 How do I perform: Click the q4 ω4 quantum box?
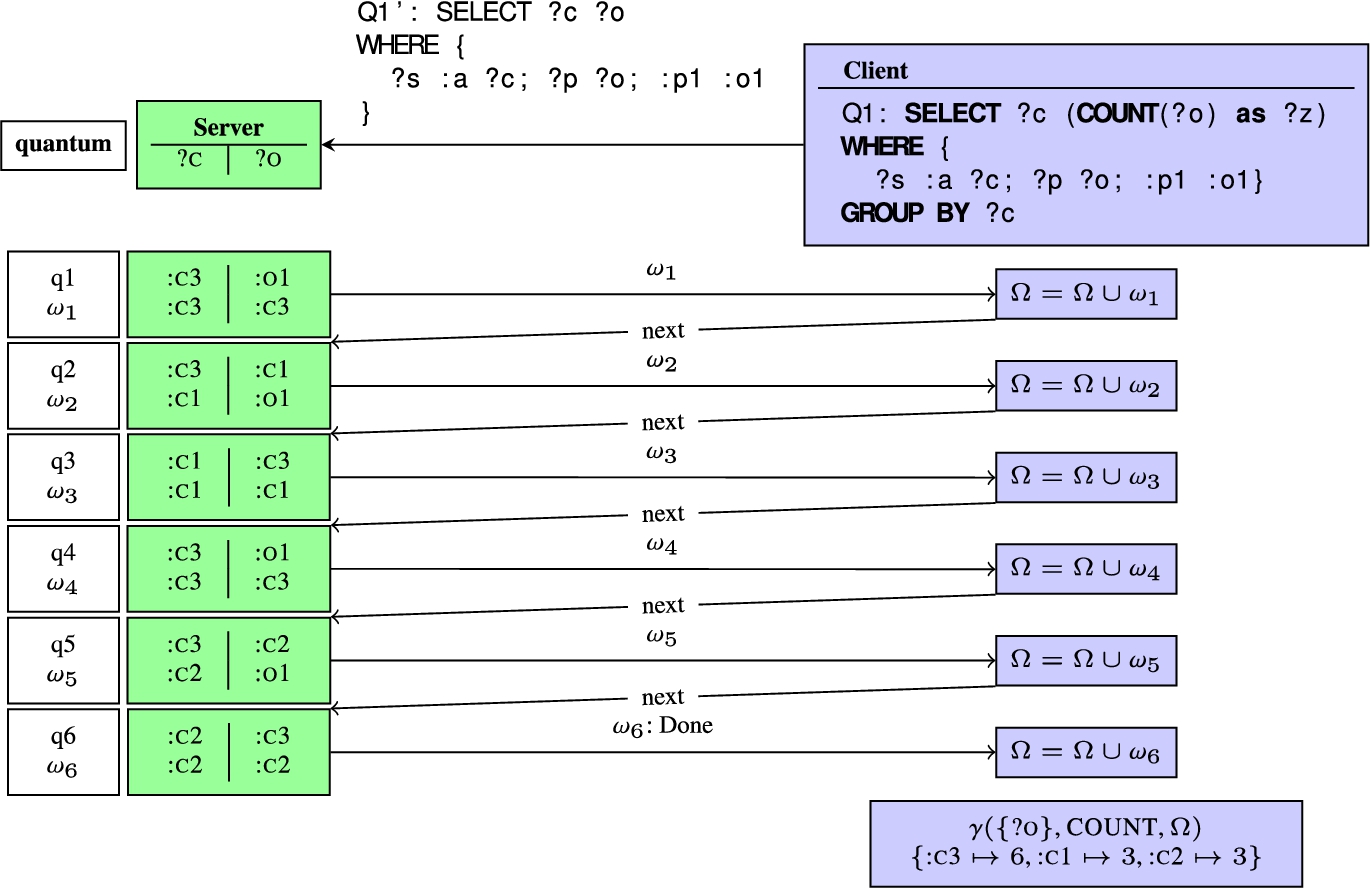[x=63, y=569]
